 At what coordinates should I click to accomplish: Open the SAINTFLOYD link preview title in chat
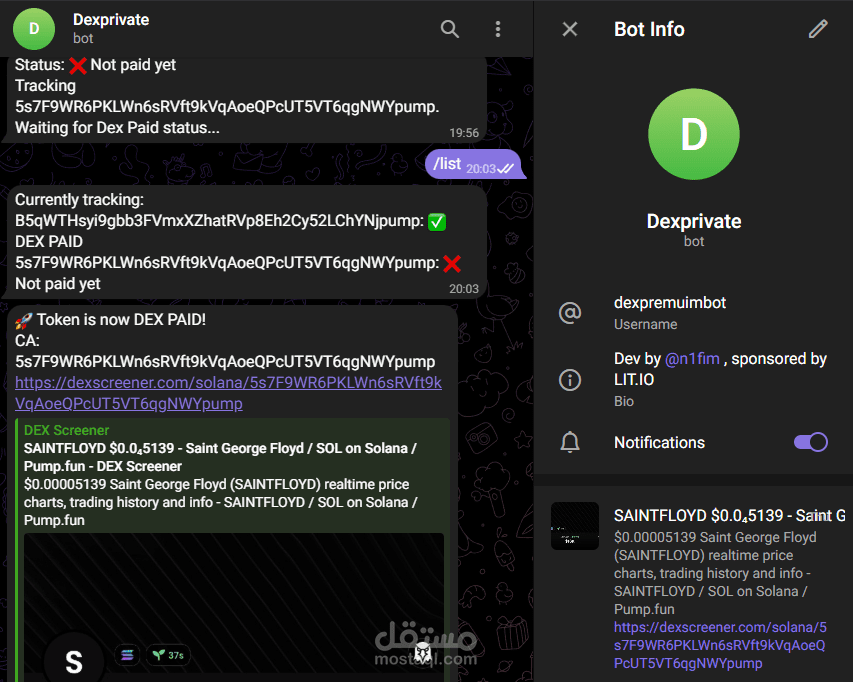pos(220,457)
